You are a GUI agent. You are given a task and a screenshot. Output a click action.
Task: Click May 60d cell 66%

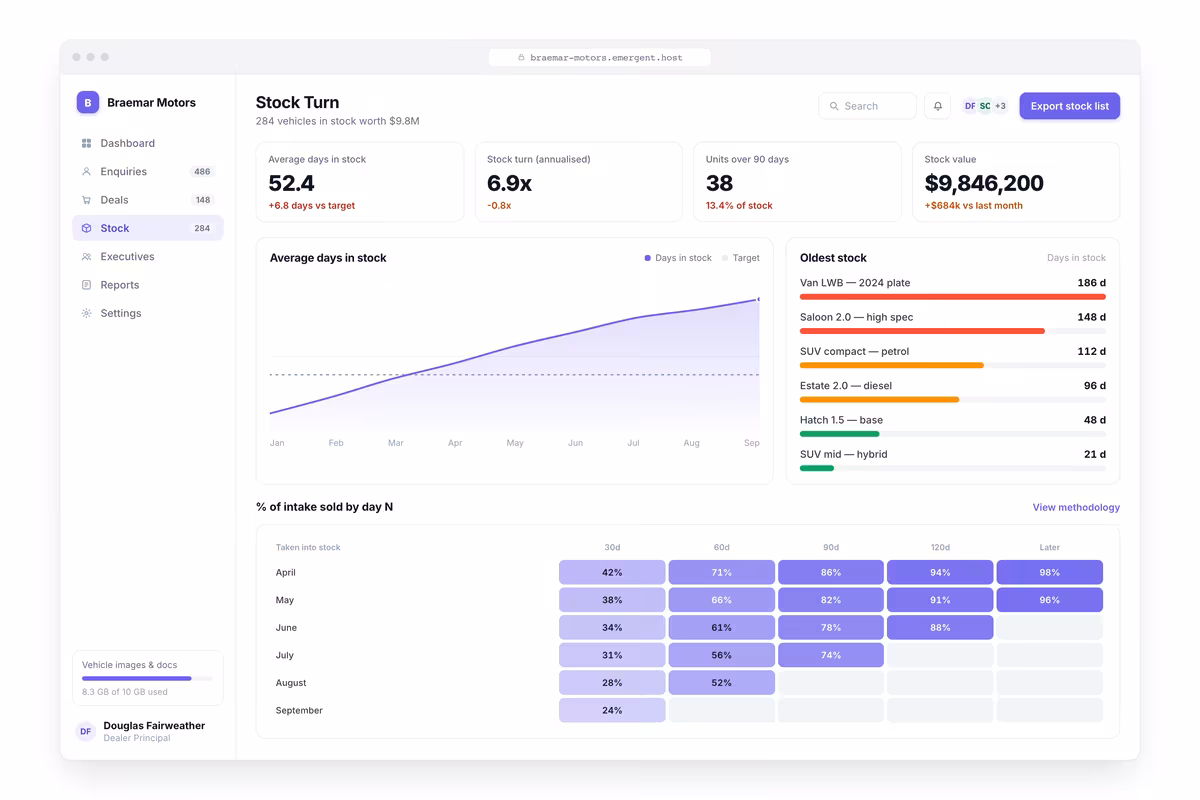pos(722,600)
